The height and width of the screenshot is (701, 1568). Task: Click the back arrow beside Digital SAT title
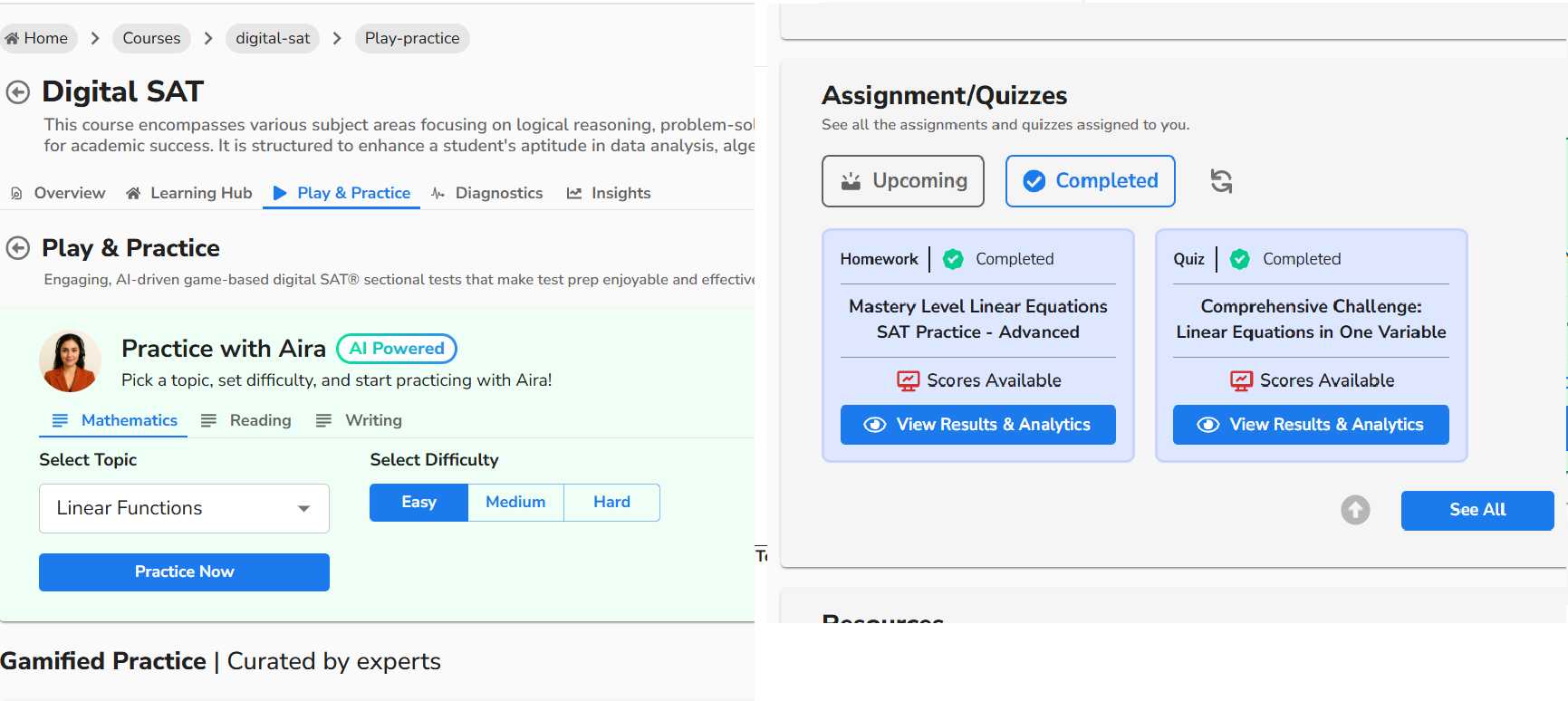pos(18,91)
